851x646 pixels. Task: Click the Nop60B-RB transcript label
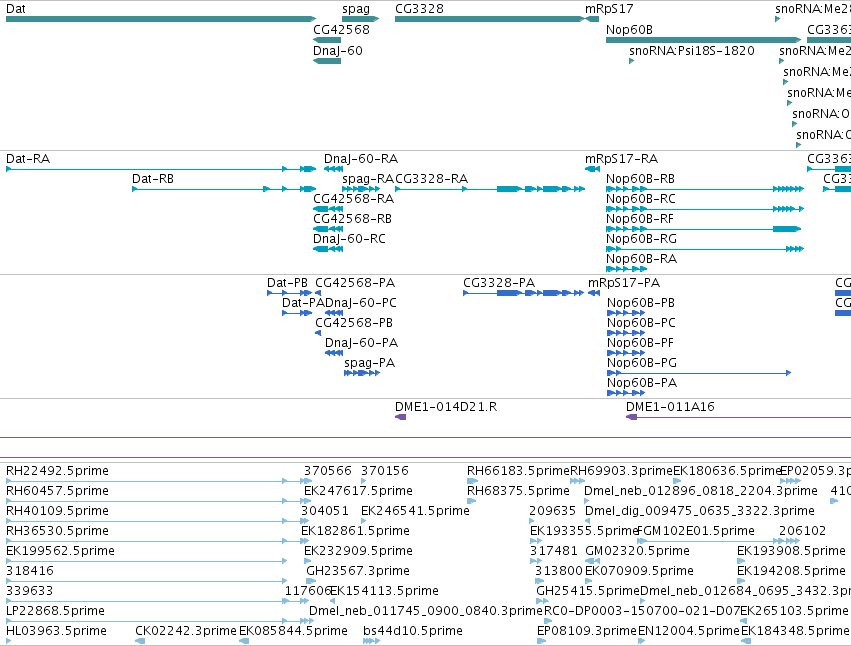640,179
